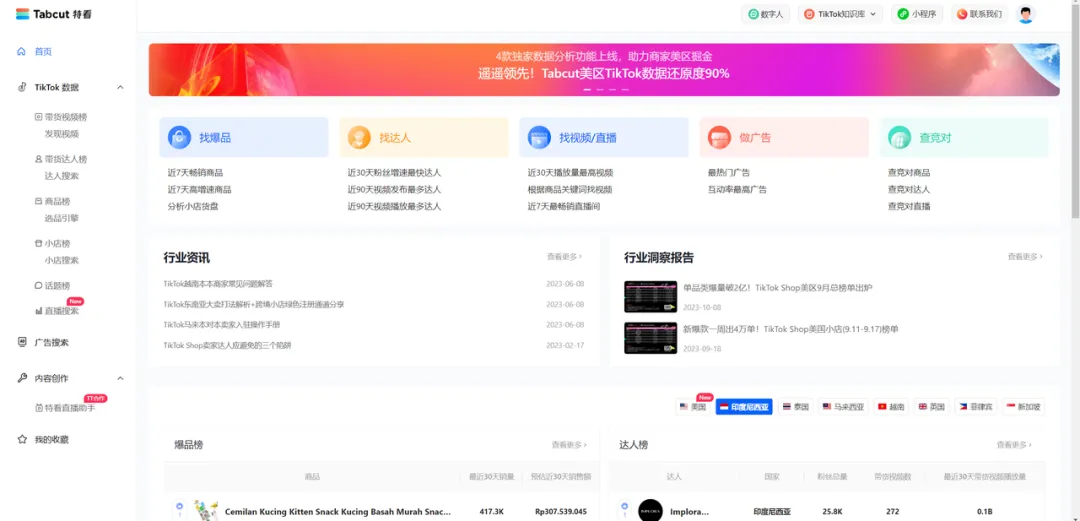The image size is (1080, 521).
Task: Click the 小程序 button in header
Action: coord(917,14)
